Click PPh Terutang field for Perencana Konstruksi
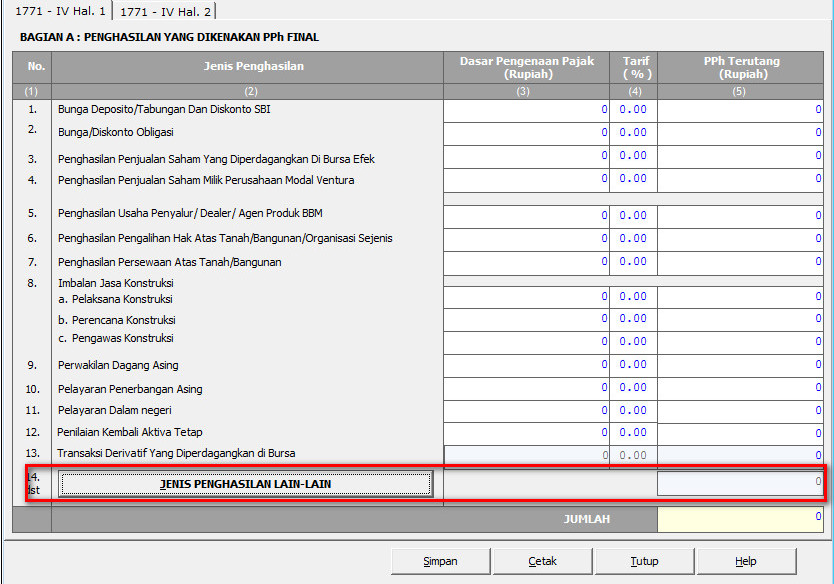This screenshot has width=834, height=584. [740, 320]
